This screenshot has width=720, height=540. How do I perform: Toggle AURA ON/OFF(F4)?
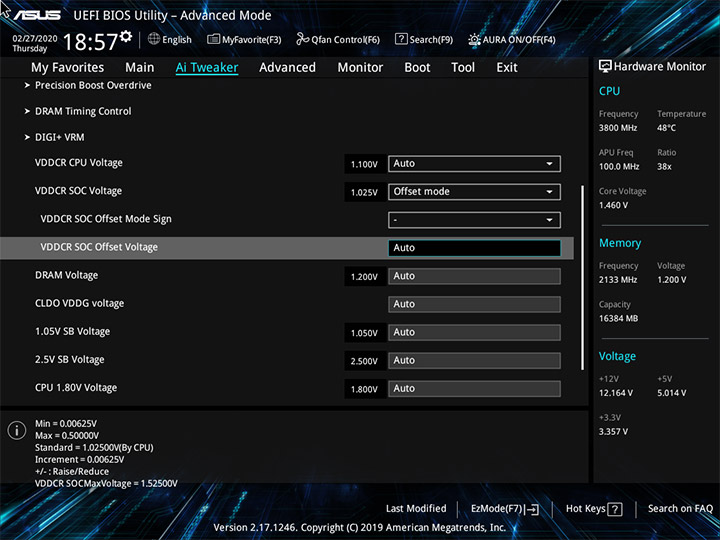pyautogui.click(x=512, y=39)
